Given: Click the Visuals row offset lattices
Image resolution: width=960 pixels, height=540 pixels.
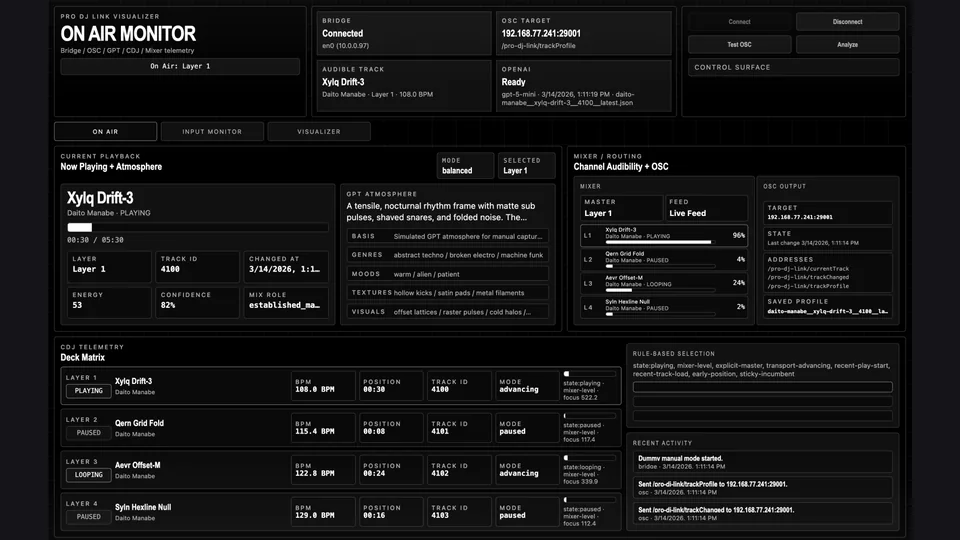Looking at the screenshot, I should coord(448,312).
